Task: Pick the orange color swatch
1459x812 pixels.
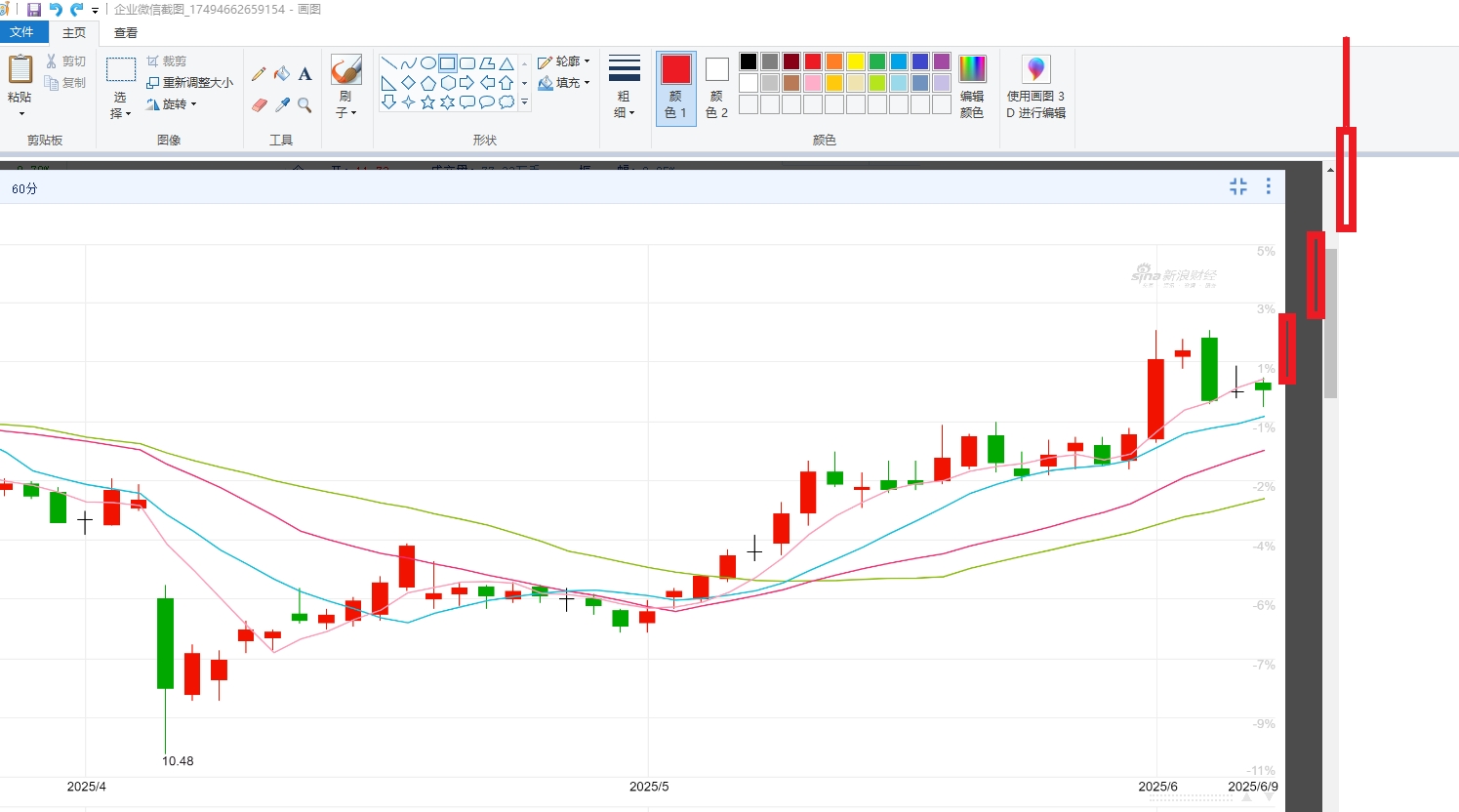Action: pos(834,61)
